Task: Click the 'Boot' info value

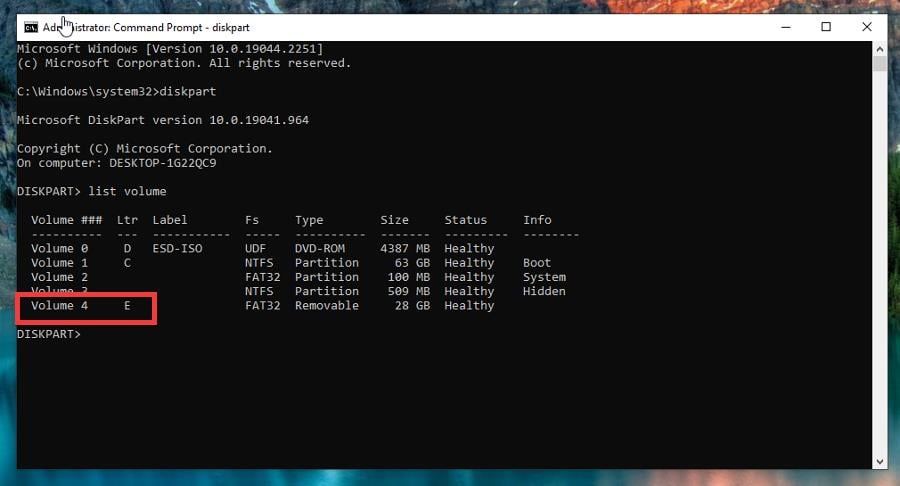Action: pos(537,263)
